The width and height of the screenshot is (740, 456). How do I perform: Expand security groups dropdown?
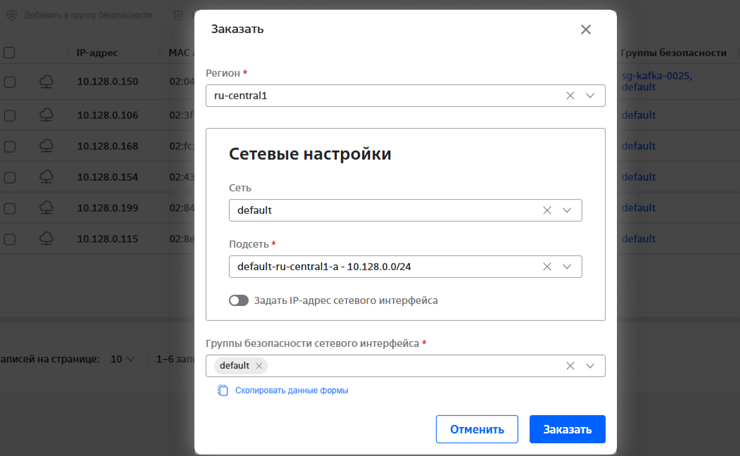(590, 366)
